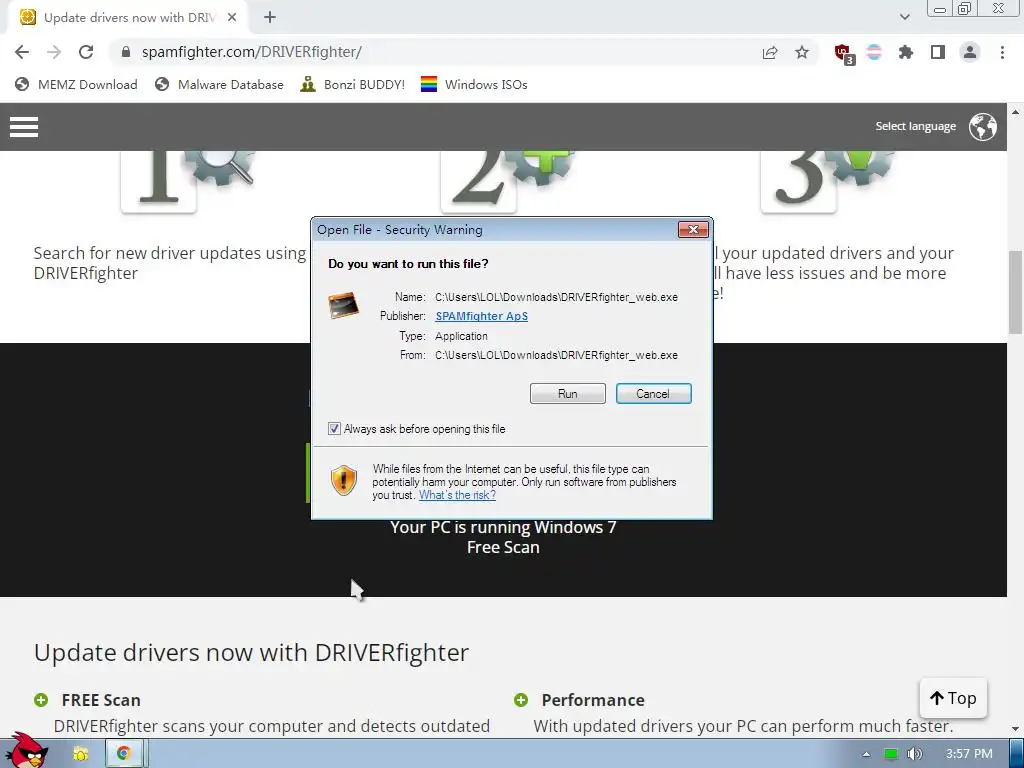Close the Update drivers tab
This screenshot has width=1024, height=768.
coord(232,18)
